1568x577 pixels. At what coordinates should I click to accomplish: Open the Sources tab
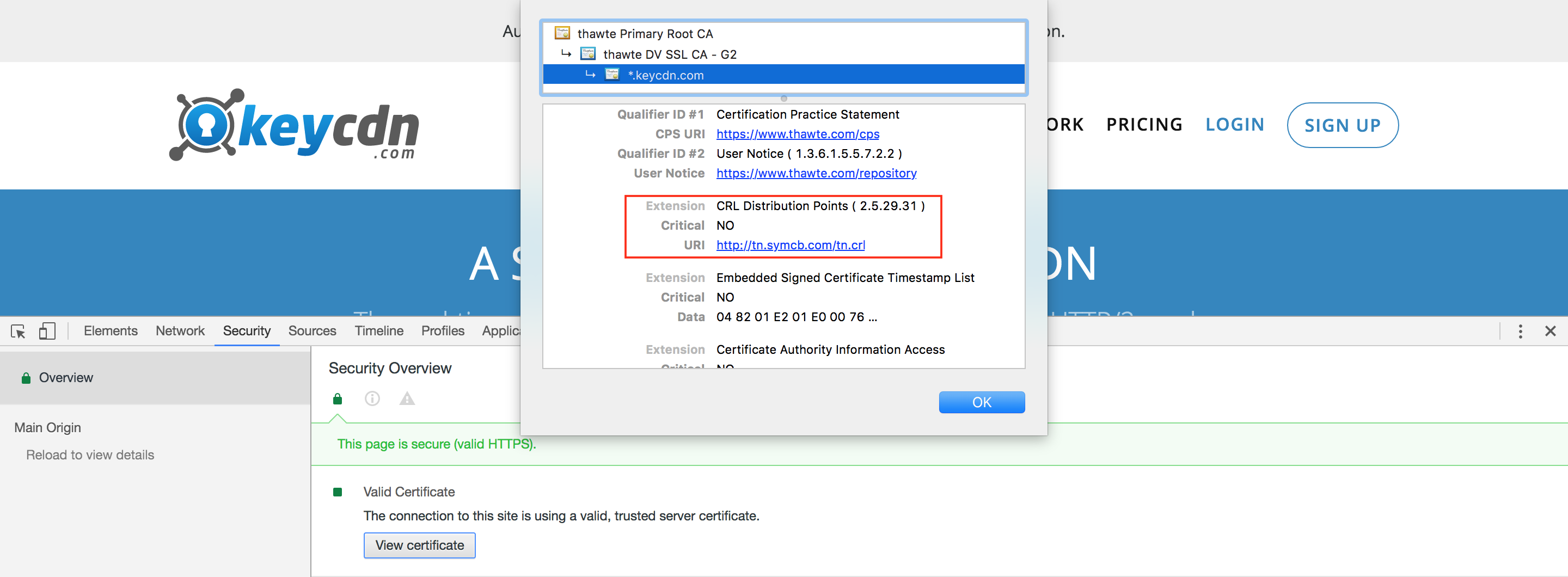coord(313,330)
